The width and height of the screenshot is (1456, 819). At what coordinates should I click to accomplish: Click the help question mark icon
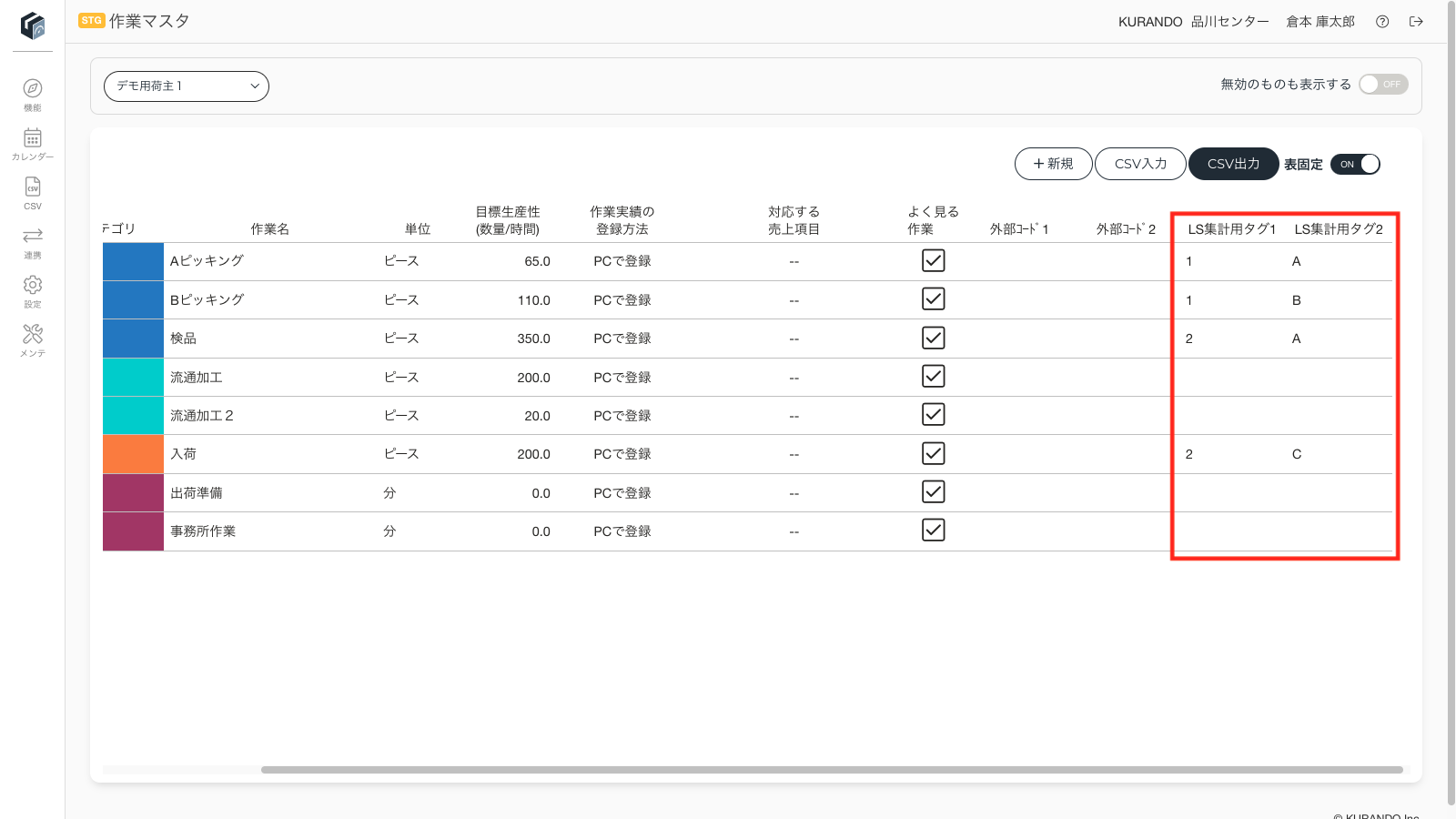(x=1382, y=22)
